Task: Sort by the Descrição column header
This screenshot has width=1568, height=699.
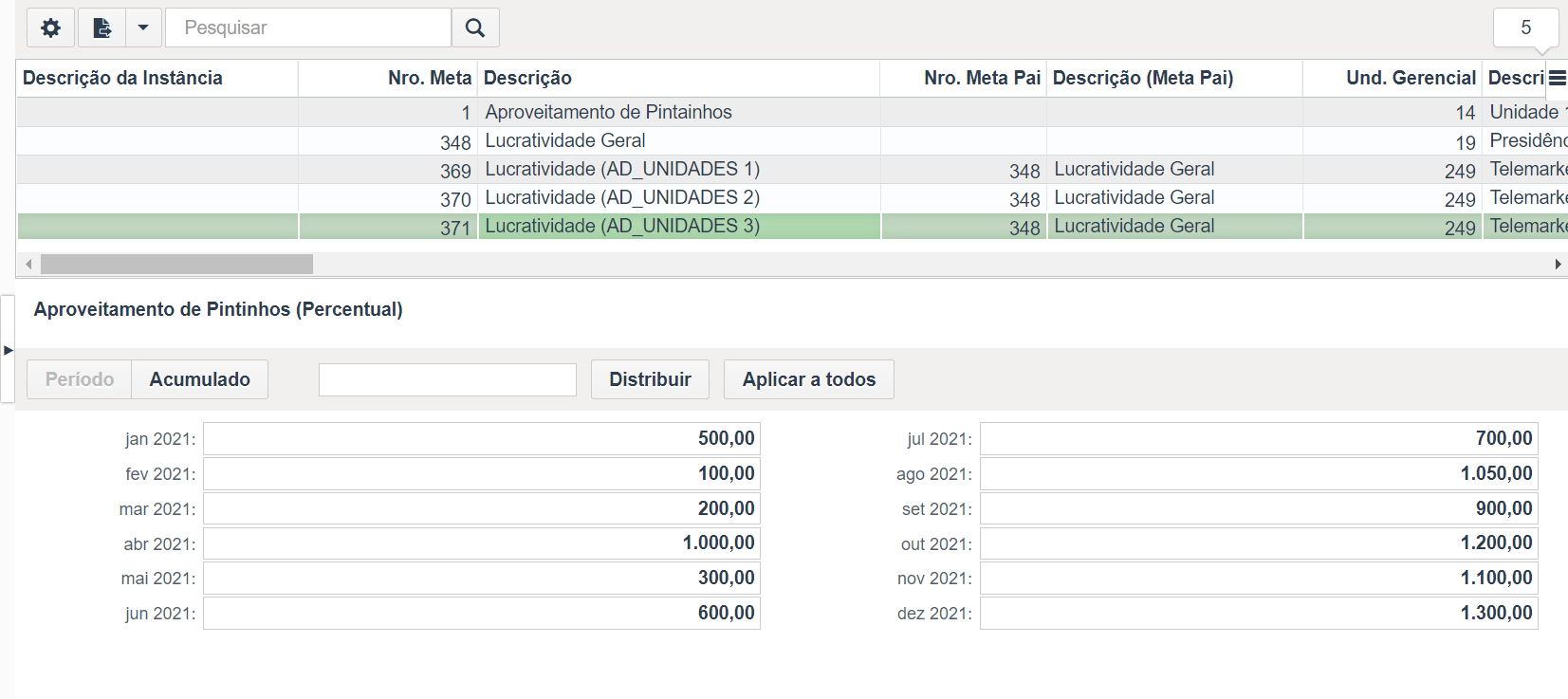Action: click(679, 78)
